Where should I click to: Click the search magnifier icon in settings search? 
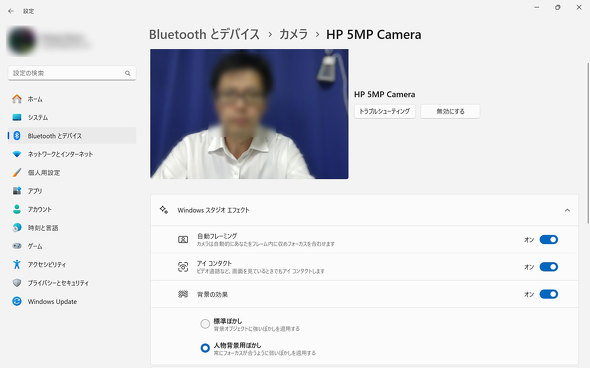click(128, 73)
